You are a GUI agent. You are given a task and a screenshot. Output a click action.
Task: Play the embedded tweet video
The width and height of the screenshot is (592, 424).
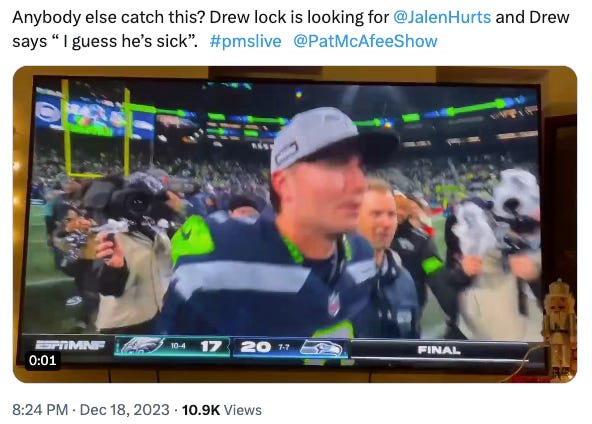tap(295, 224)
